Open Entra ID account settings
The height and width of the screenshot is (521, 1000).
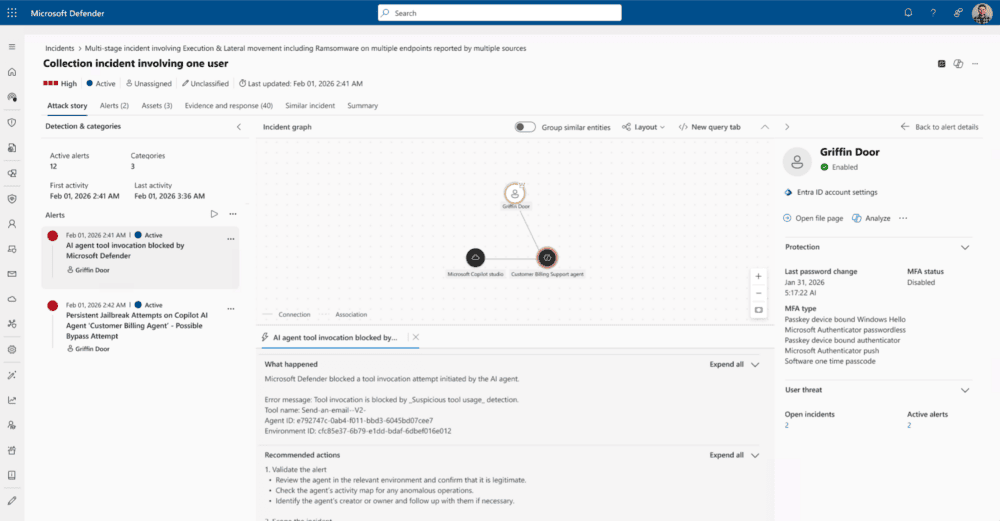[x=831, y=192]
